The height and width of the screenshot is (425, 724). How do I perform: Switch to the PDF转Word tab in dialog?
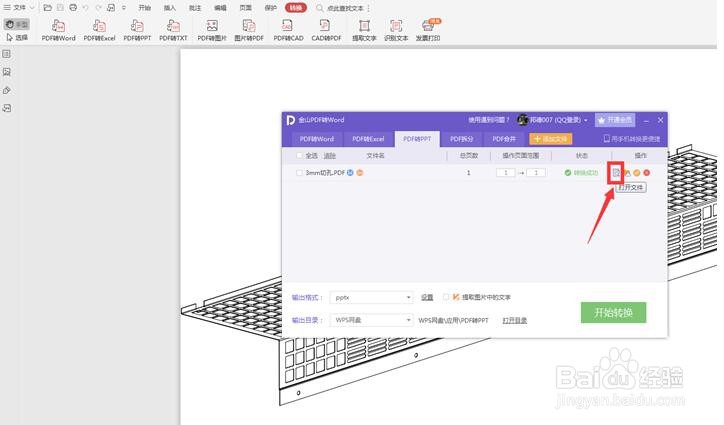317,139
